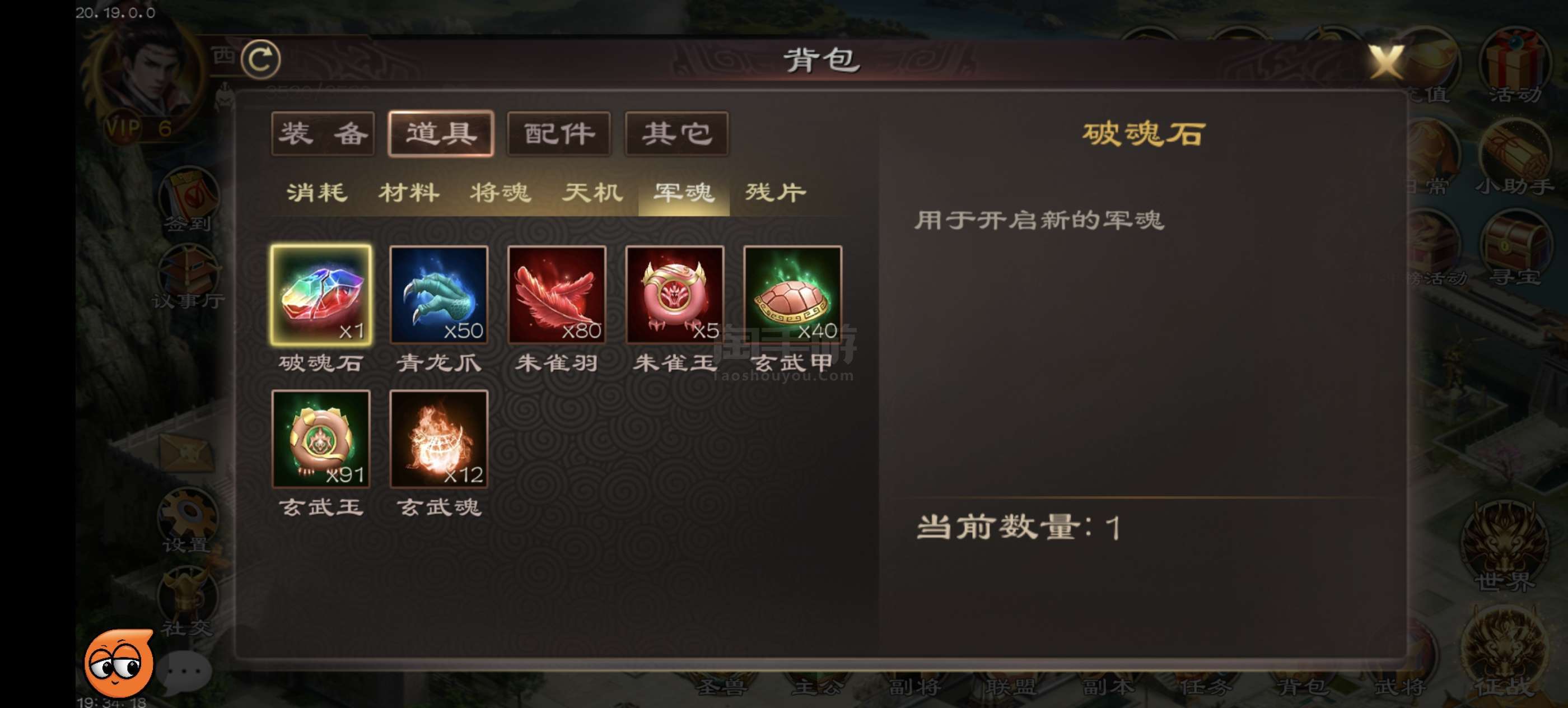Open the 消耗 sub-tab

(x=317, y=193)
